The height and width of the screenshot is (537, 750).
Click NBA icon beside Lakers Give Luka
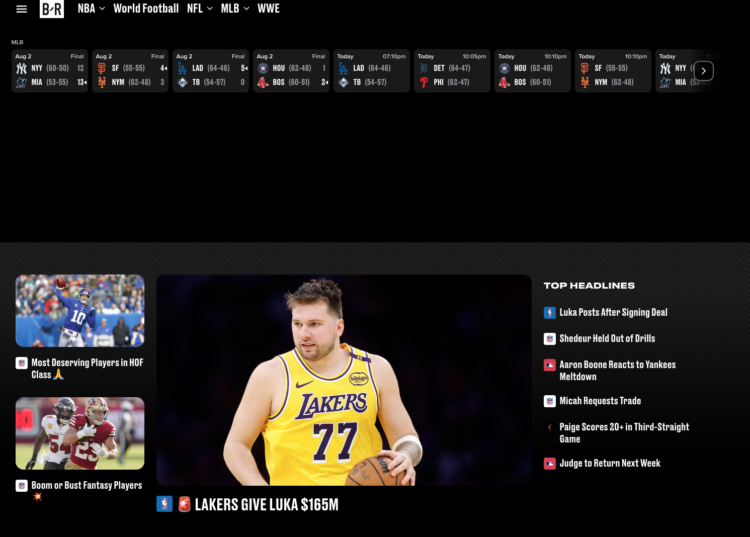[165, 504]
